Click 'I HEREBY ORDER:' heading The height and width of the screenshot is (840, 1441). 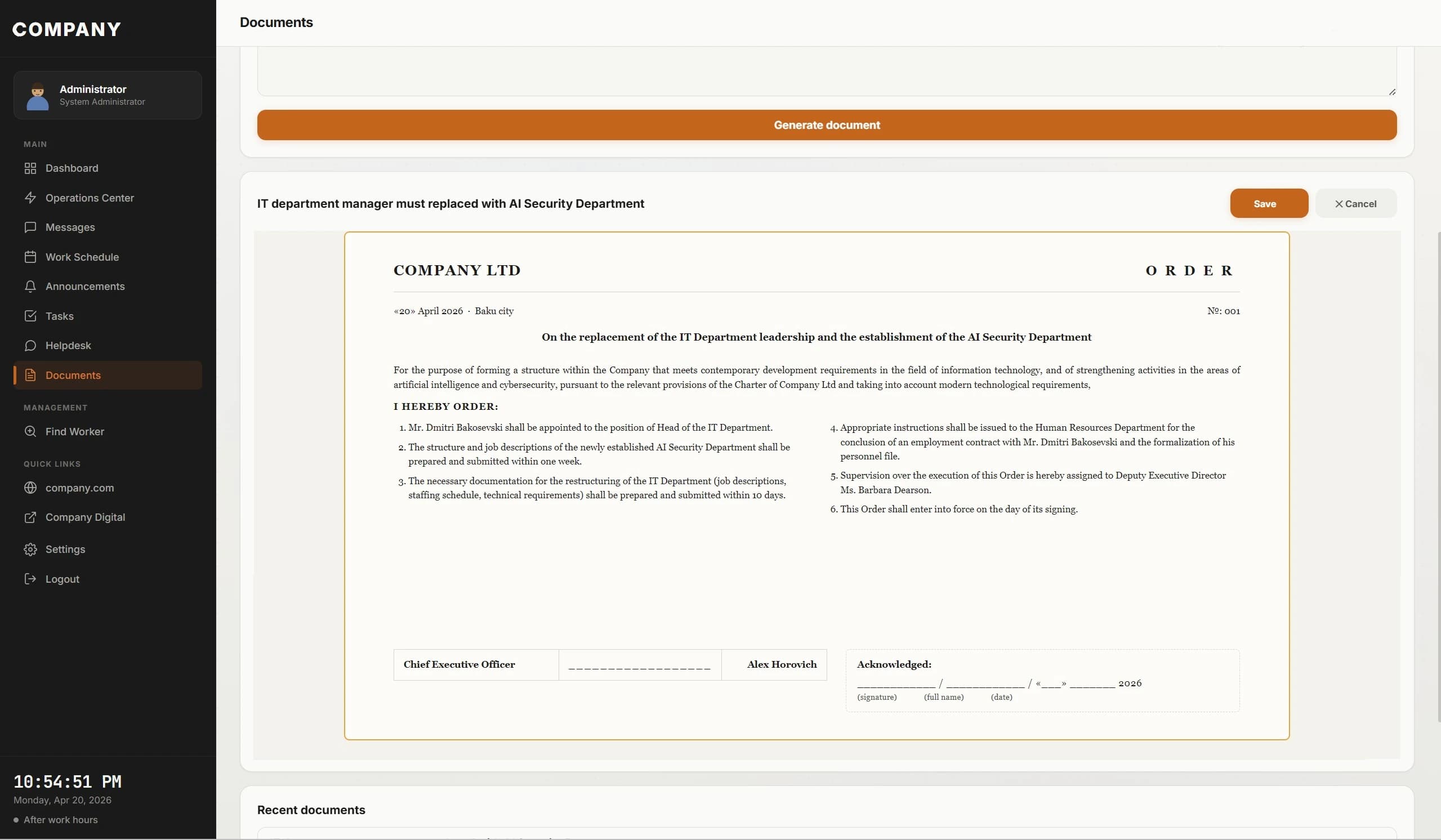click(x=445, y=406)
